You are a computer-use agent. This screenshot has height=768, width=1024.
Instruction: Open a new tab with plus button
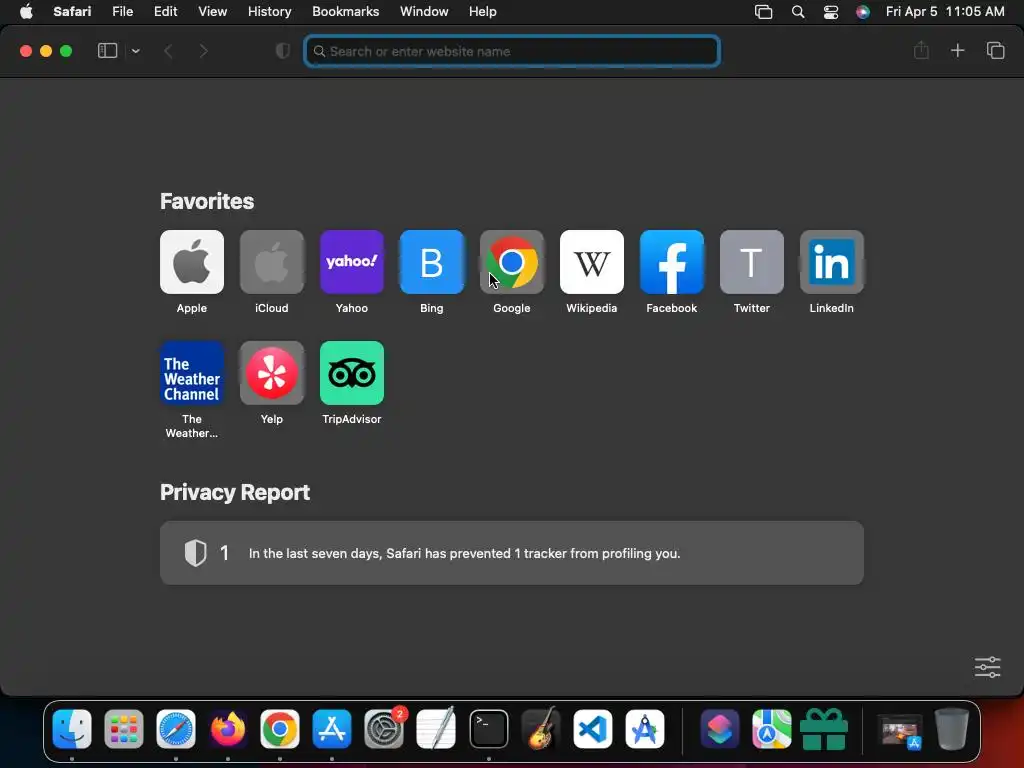tap(957, 50)
